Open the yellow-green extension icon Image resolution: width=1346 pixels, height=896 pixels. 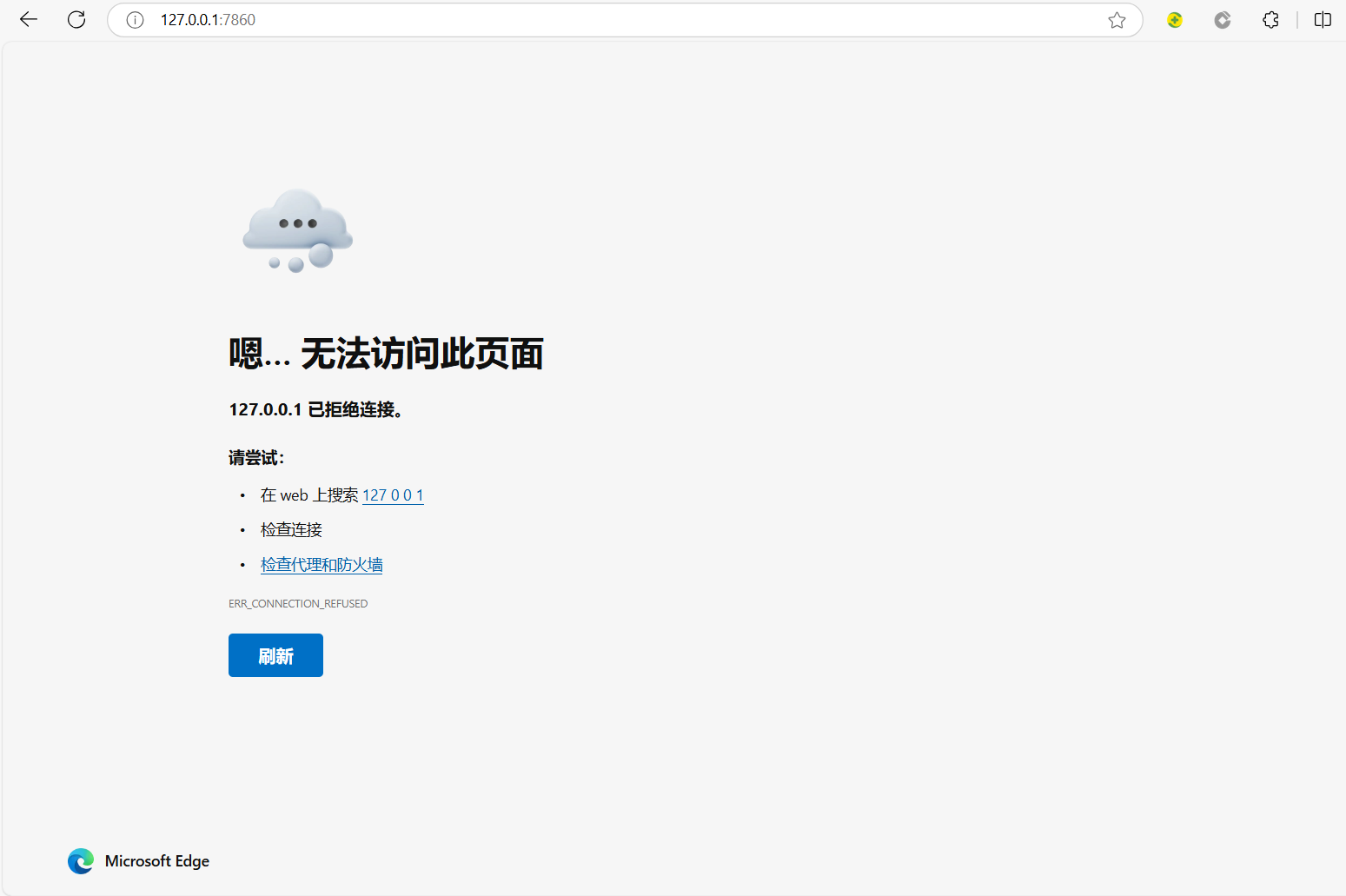coord(1175,20)
